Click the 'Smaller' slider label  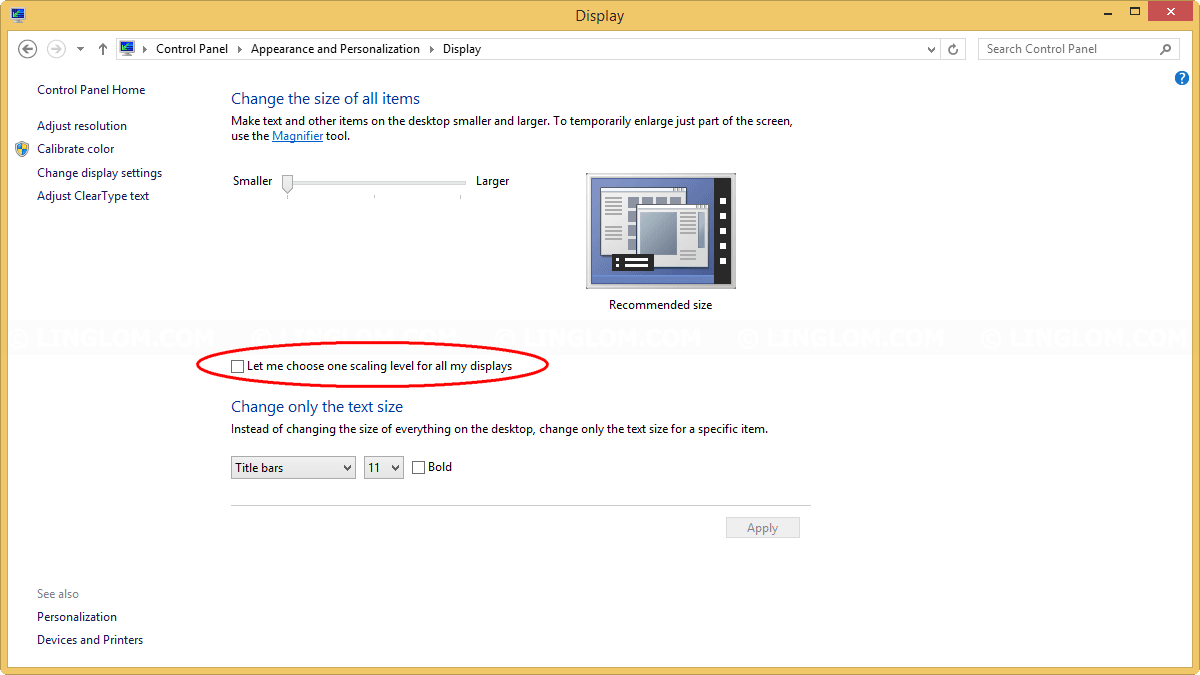point(252,181)
